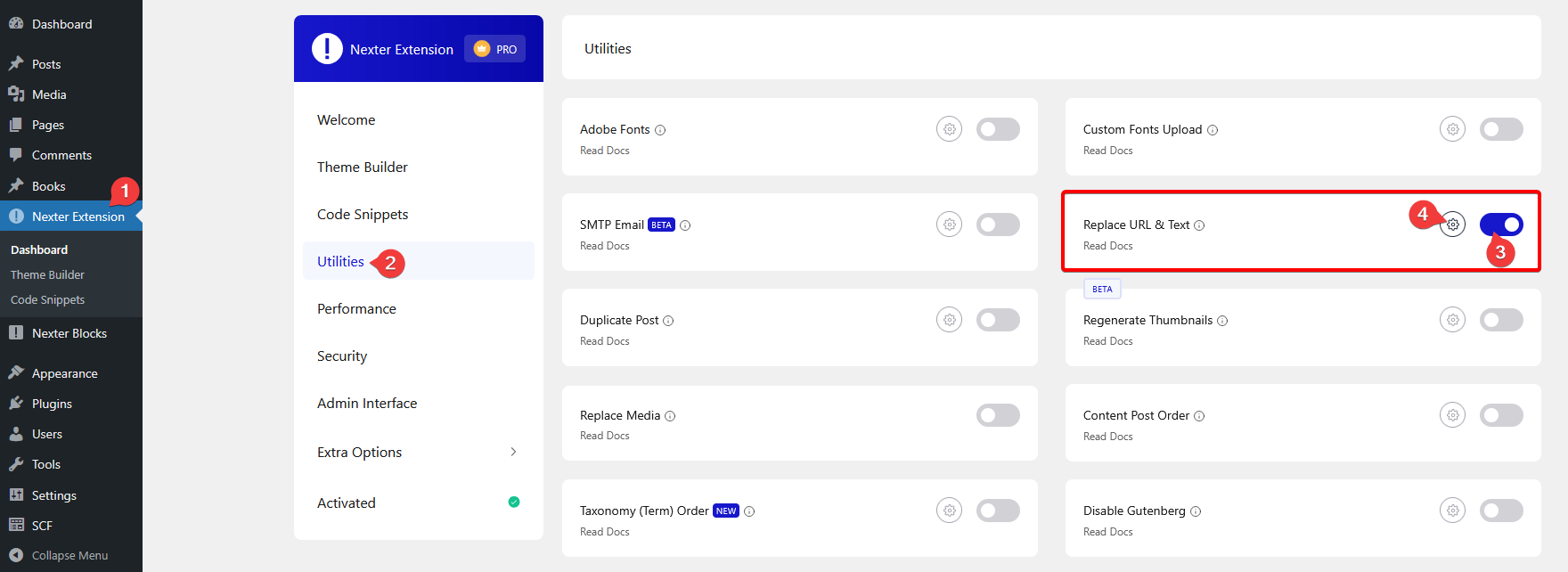Click the PRO upgrade badge
Image resolution: width=1568 pixels, height=572 pixels.
[495, 49]
